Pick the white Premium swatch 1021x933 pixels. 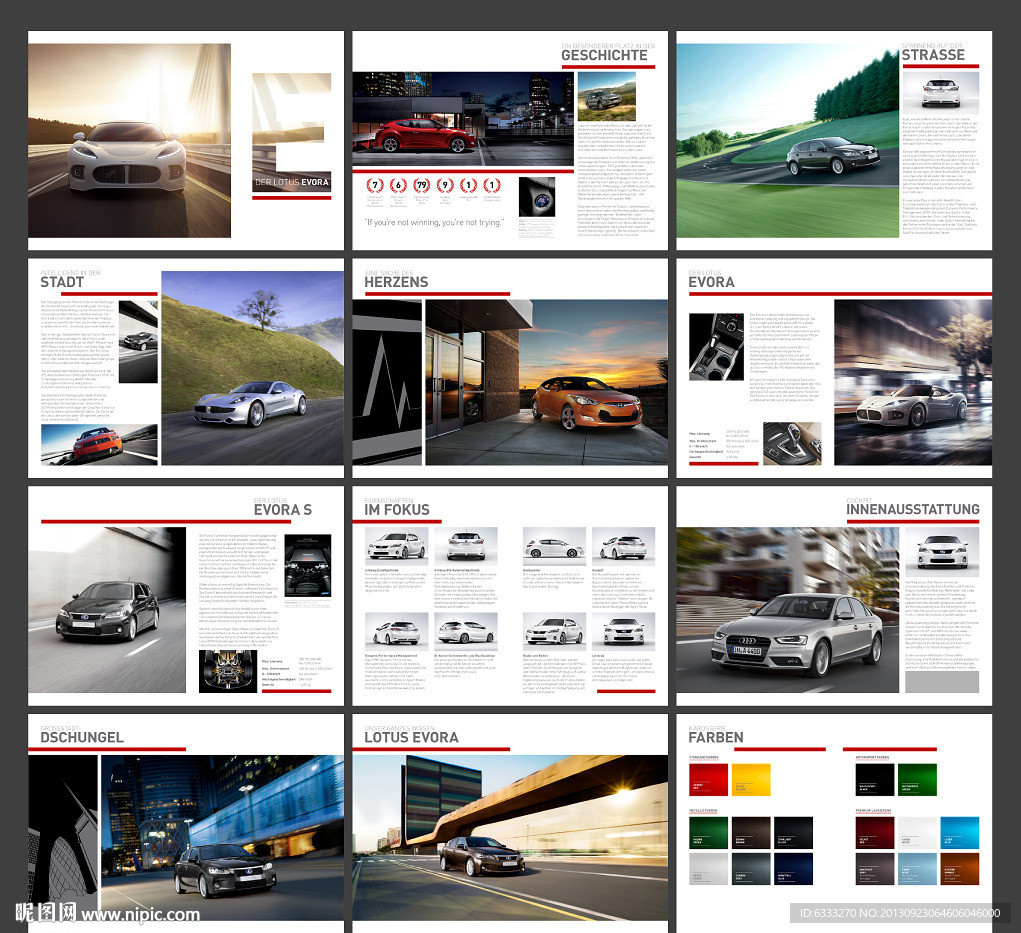click(x=917, y=832)
